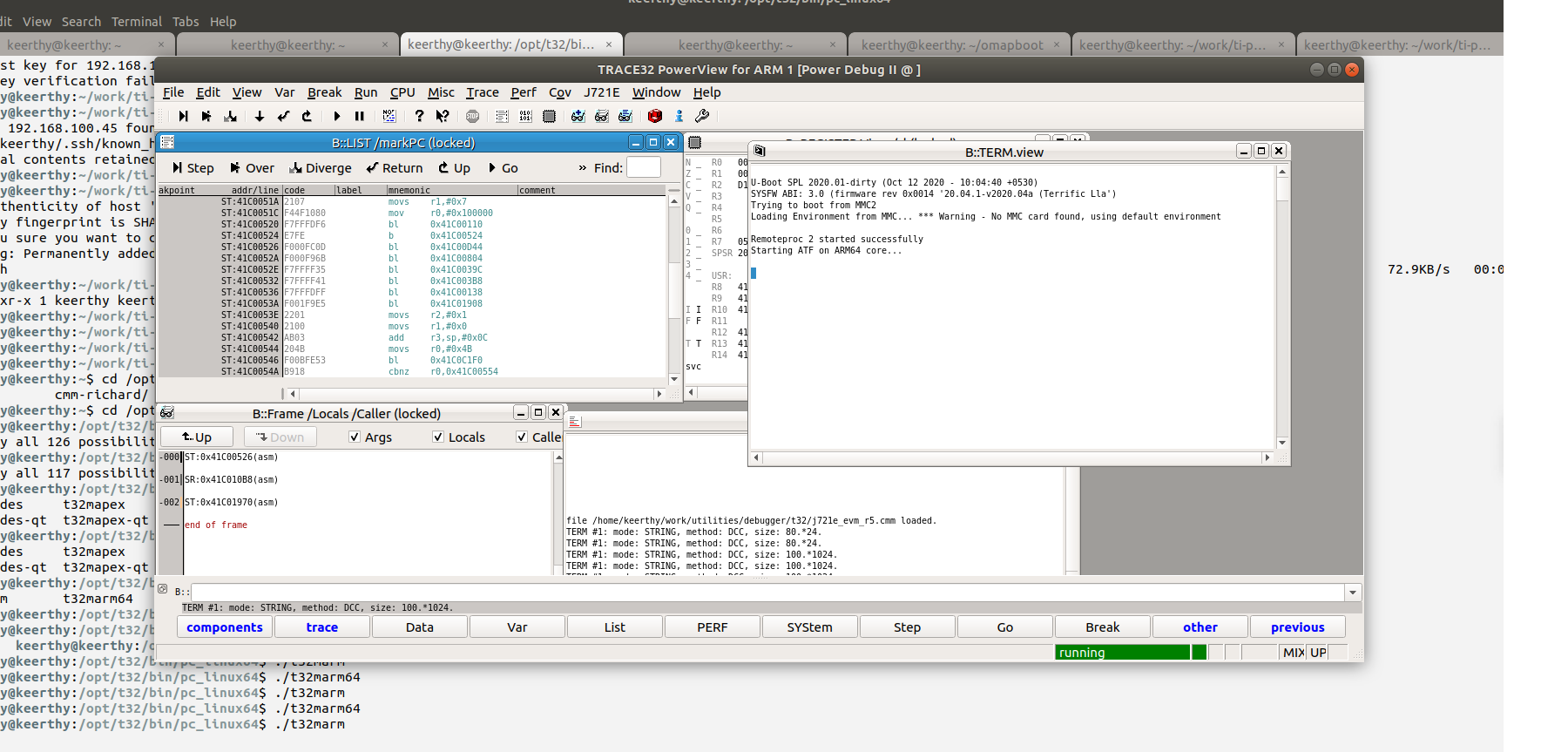The image size is (1568, 752).
Task: Click the components softkey button
Action: point(225,627)
